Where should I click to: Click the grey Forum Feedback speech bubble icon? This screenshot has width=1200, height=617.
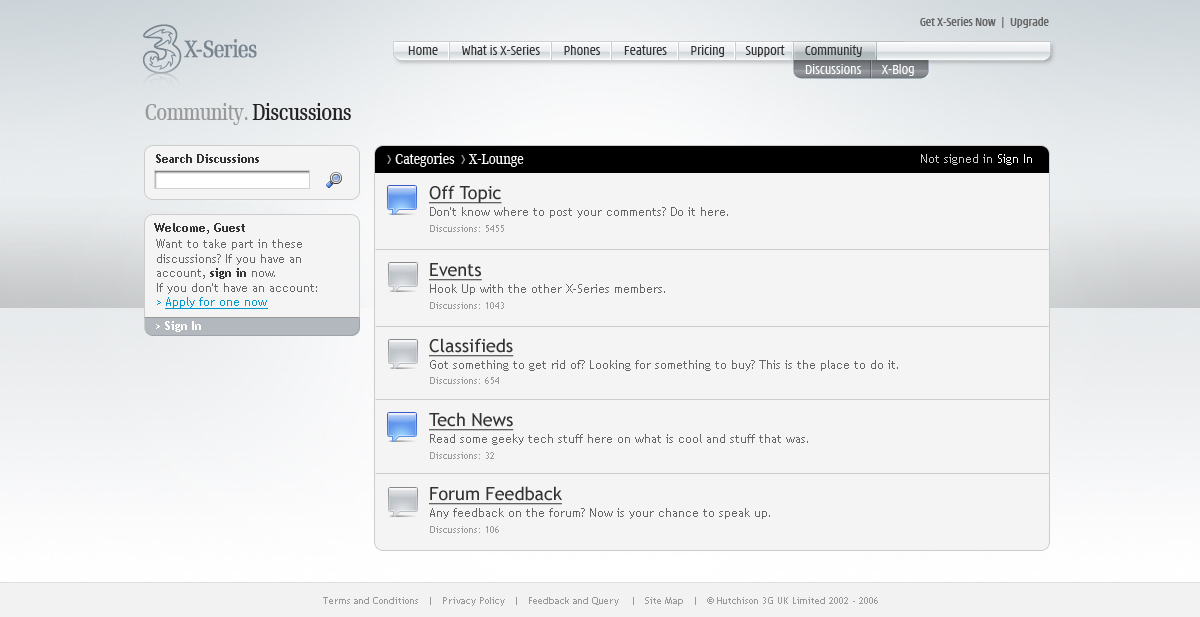402,501
